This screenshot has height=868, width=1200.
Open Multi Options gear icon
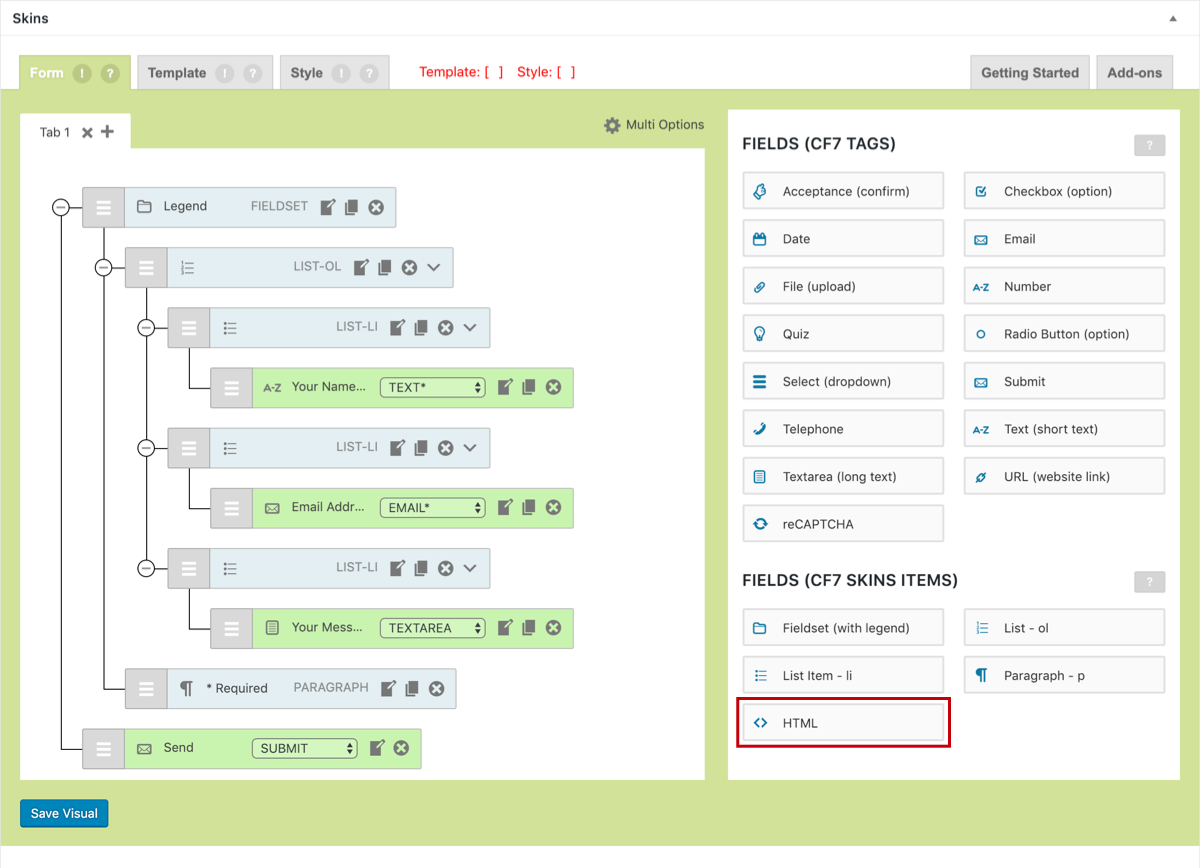click(612, 125)
